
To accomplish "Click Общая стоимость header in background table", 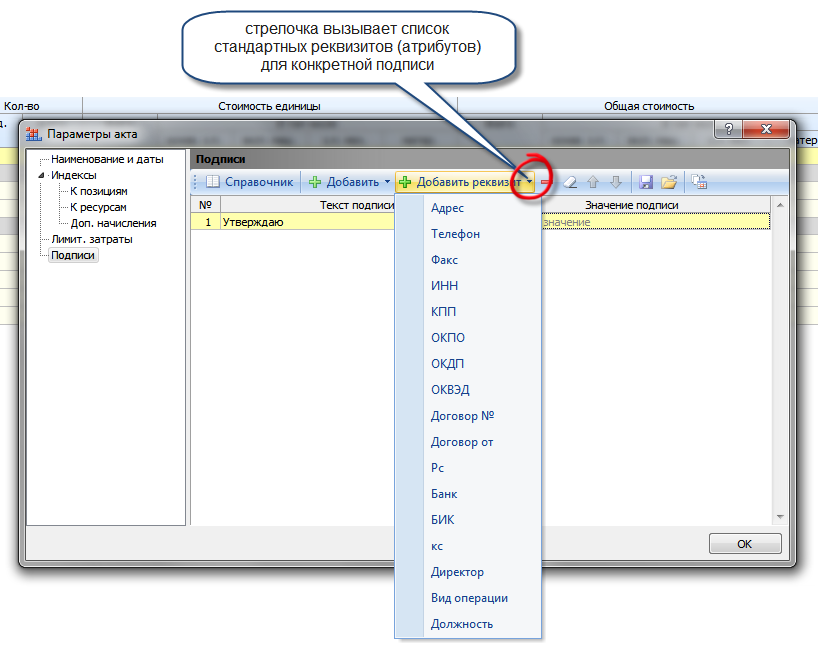I will [649, 106].
